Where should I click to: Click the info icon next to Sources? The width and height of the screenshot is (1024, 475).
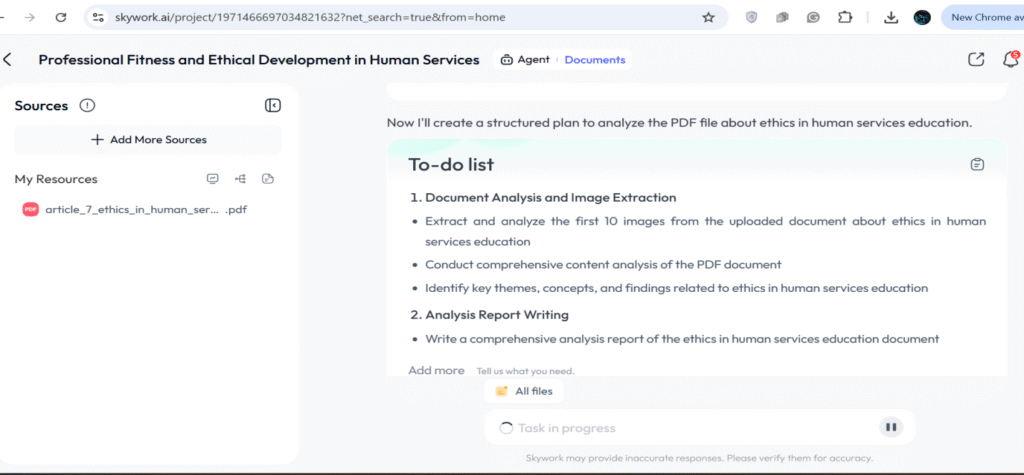coord(87,106)
